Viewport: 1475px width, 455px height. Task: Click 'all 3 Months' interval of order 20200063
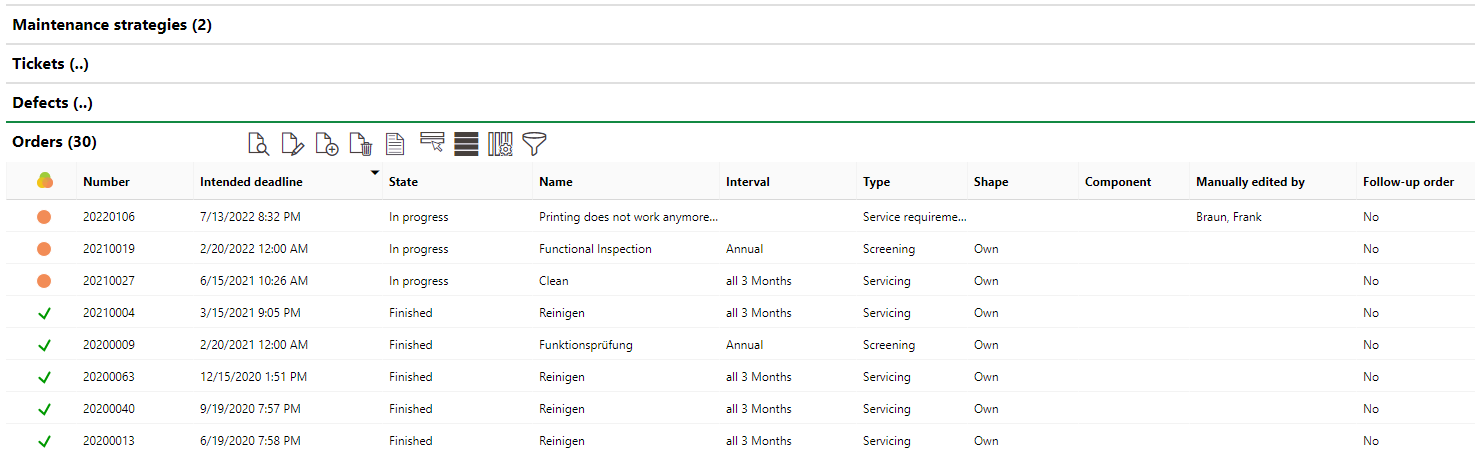click(x=759, y=377)
